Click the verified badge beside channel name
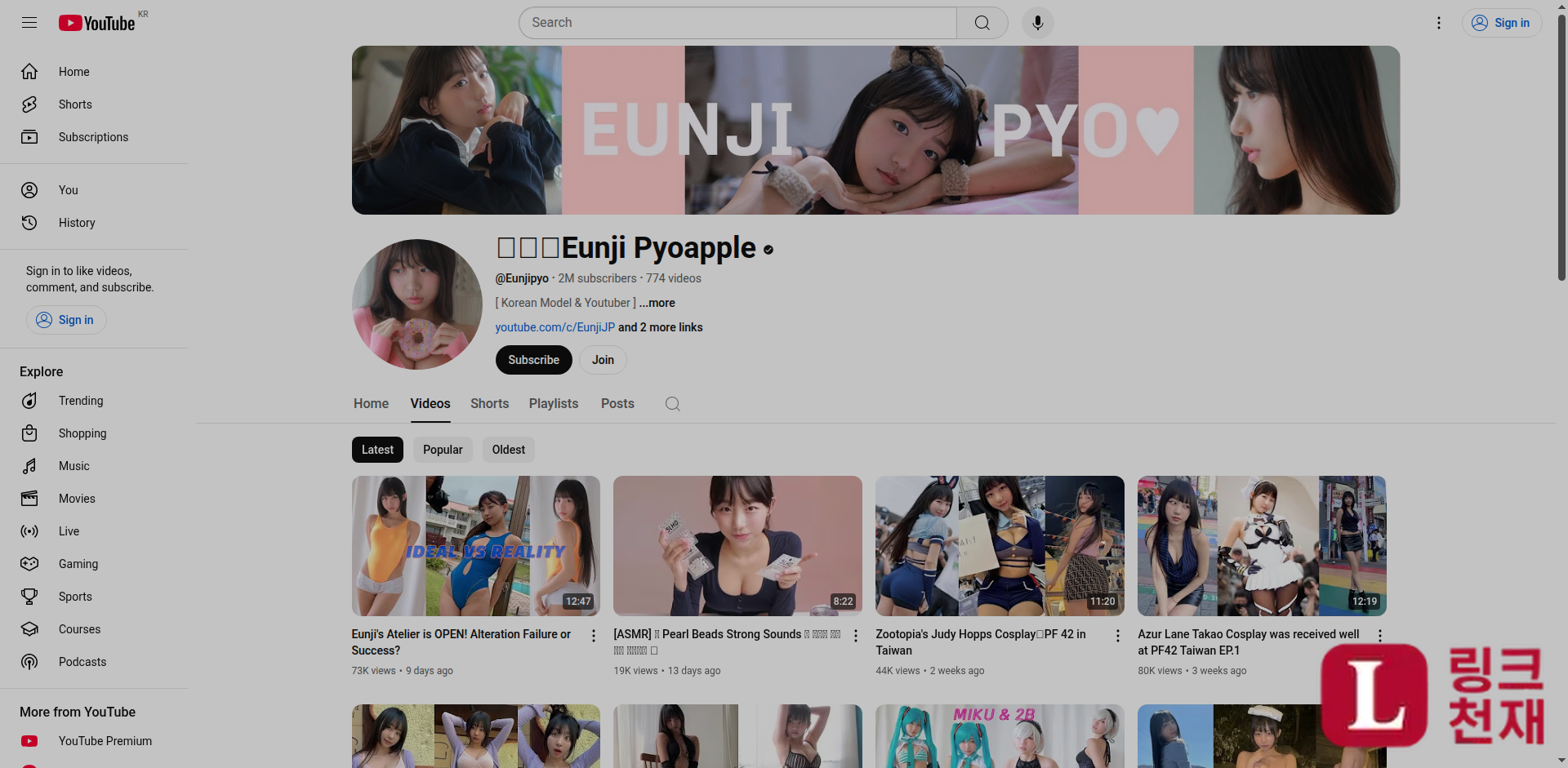This screenshot has width=1568, height=768. (x=768, y=250)
